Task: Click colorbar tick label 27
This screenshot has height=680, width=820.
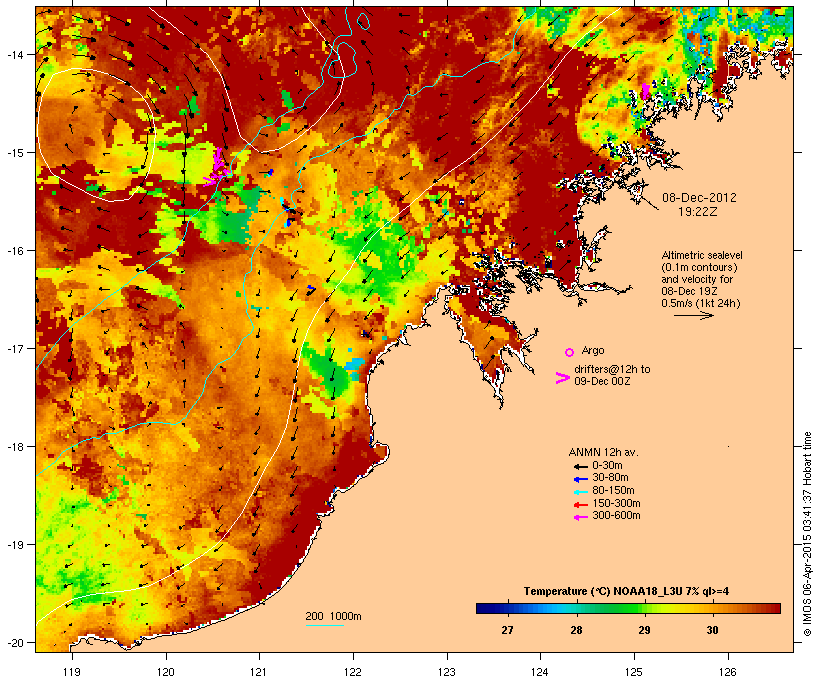Action: [x=507, y=630]
